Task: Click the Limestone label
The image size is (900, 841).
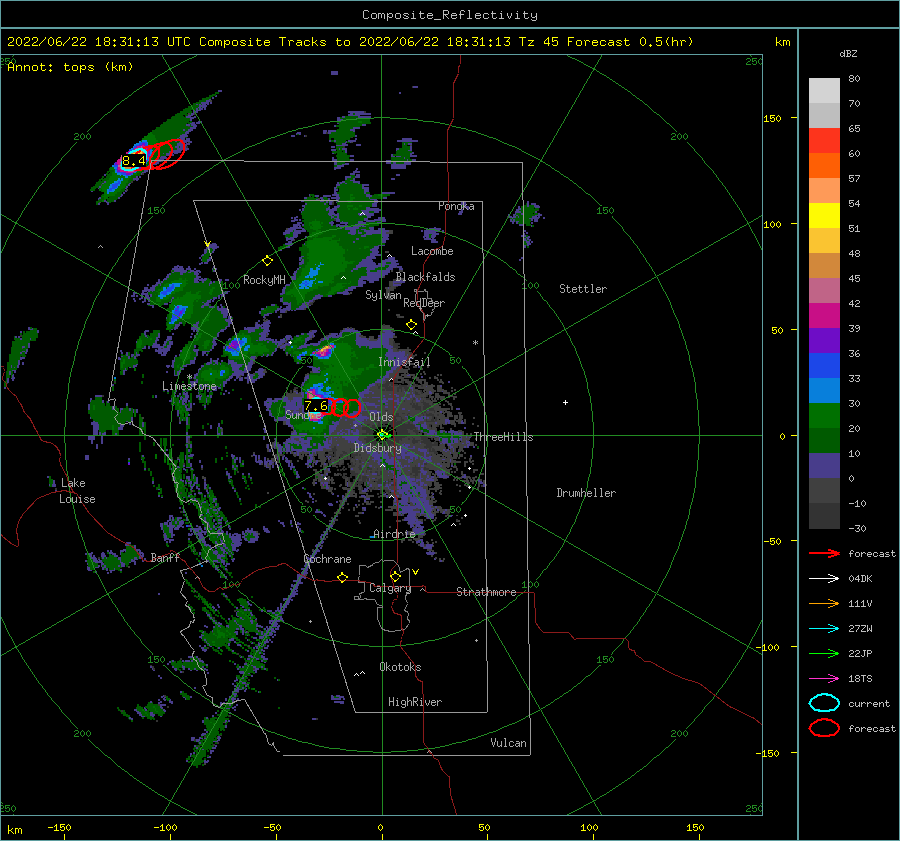Action: 189,386
